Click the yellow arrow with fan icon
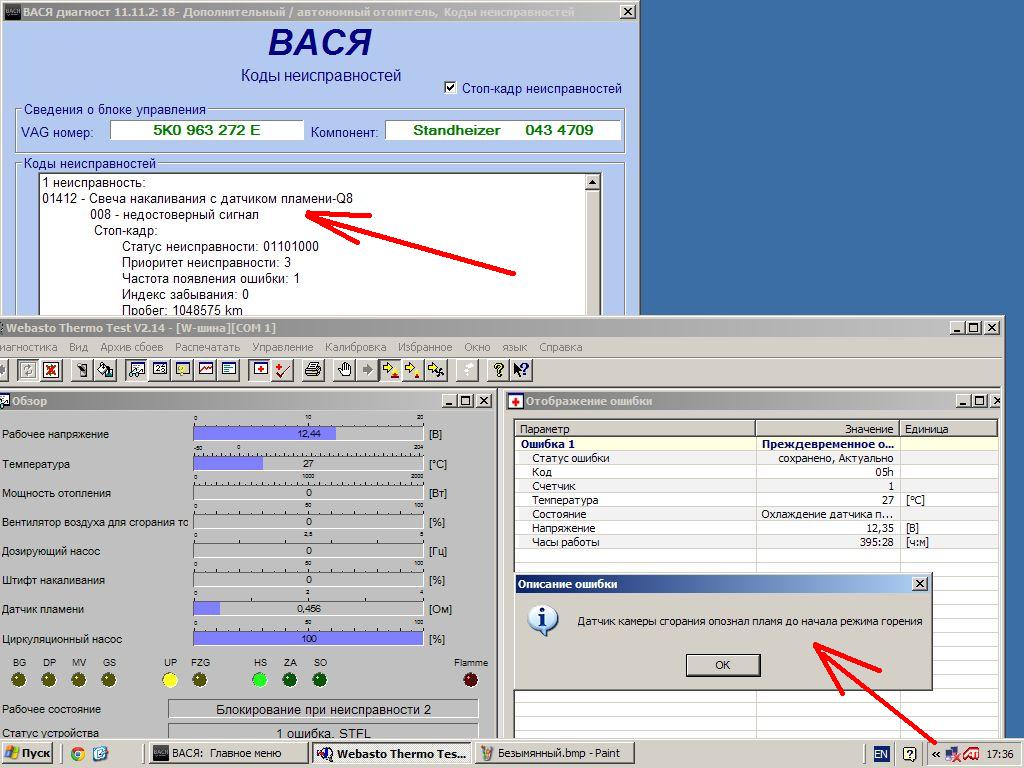This screenshot has width=1024, height=768. click(x=436, y=370)
